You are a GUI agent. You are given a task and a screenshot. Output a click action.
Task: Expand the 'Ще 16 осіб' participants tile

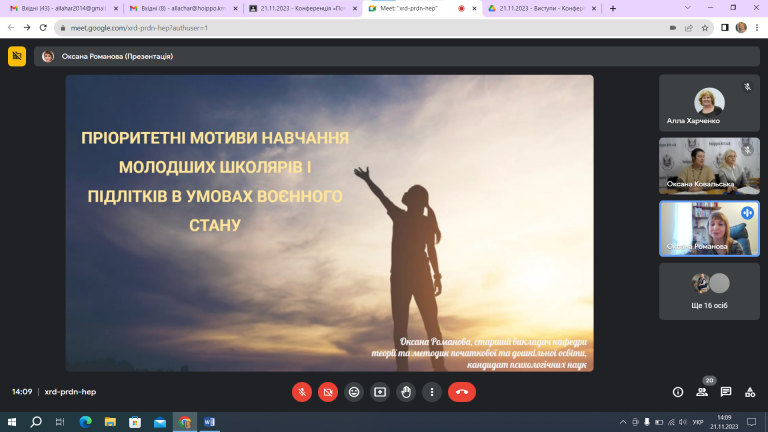coord(709,291)
